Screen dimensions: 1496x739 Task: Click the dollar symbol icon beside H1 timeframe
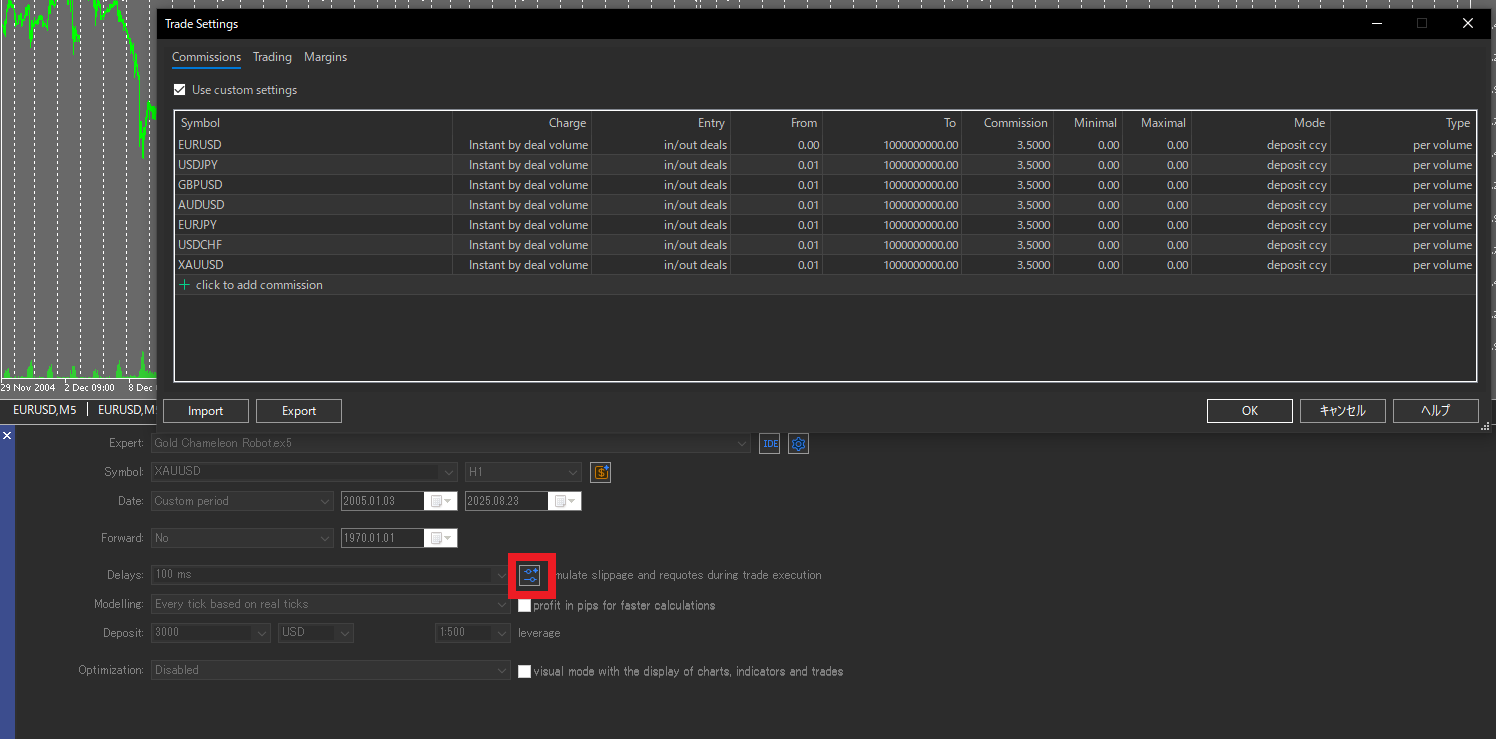pos(600,471)
